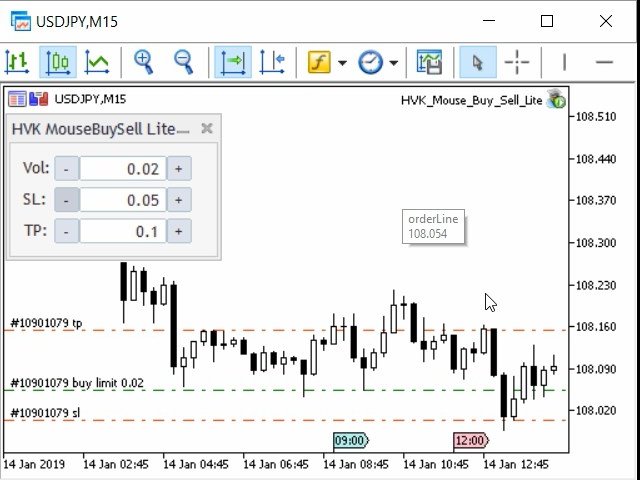Close the HVK MouseBuySell Lite panel
The height and width of the screenshot is (480, 640).
[207, 129]
